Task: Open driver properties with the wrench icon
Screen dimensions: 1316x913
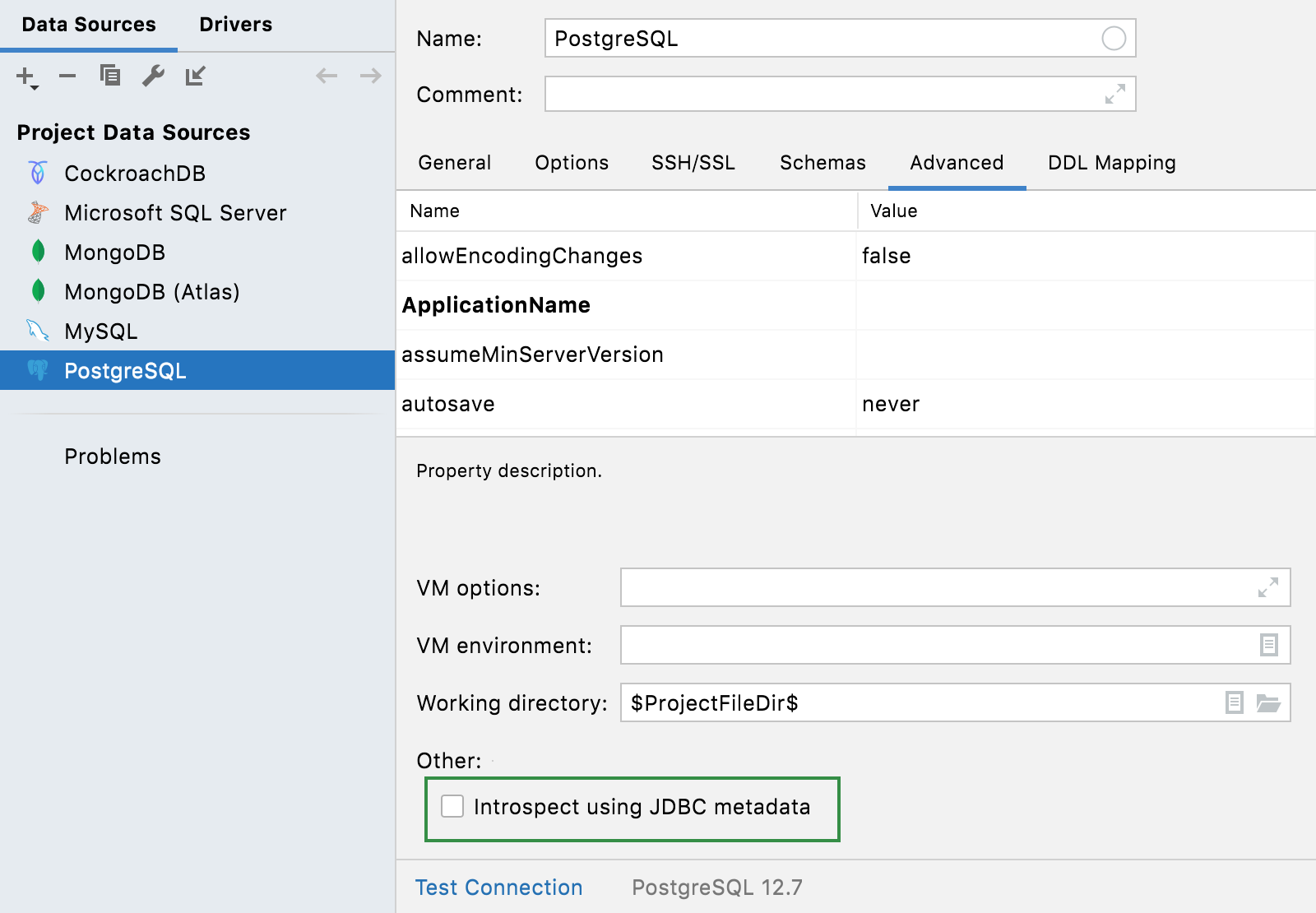Action: (x=153, y=76)
